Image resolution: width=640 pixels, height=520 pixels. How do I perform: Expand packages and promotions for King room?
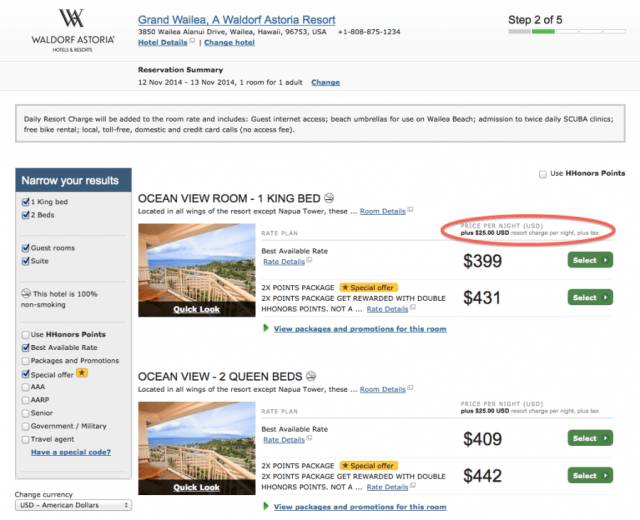click(359, 329)
